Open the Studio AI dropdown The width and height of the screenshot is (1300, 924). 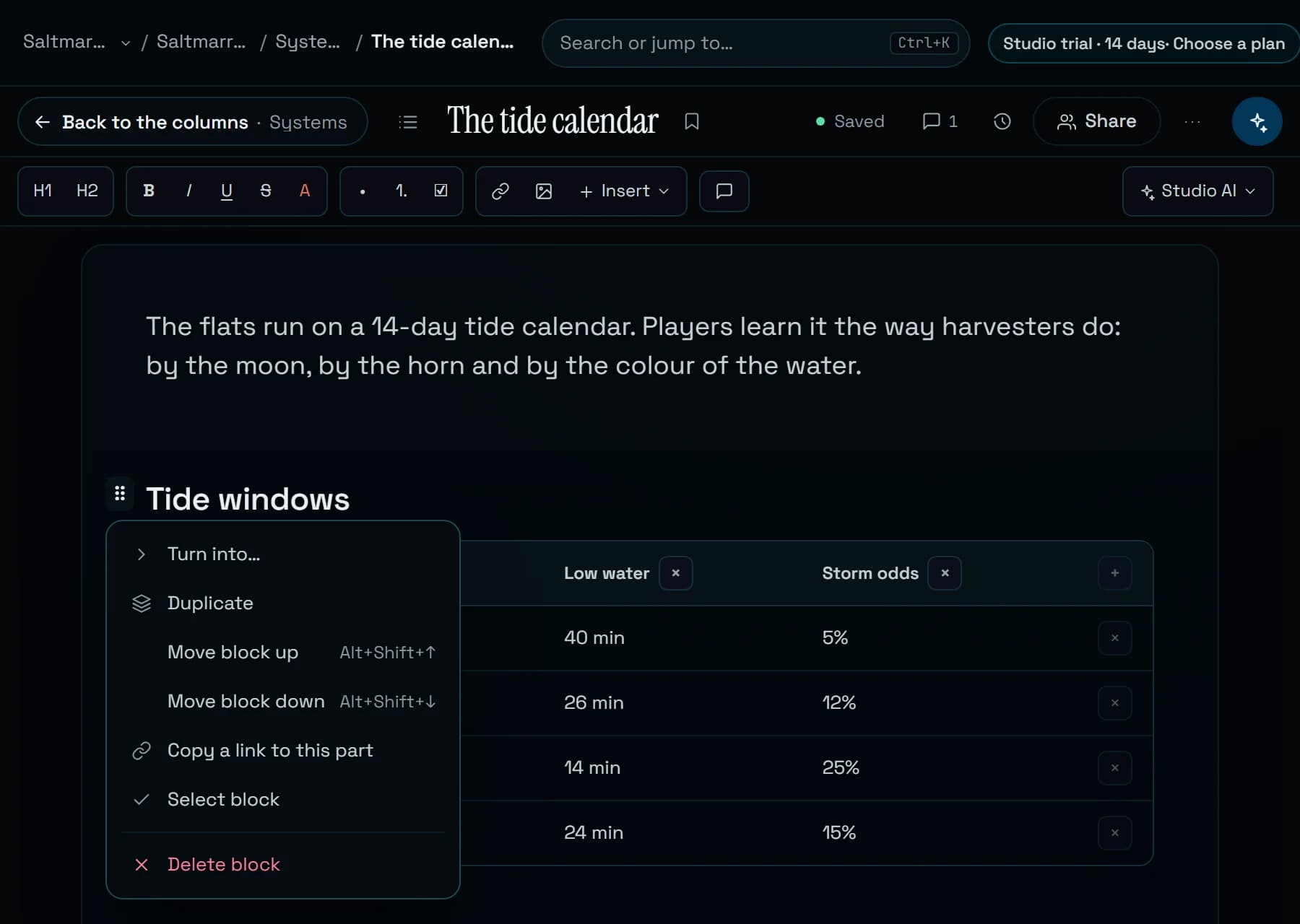tap(1198, 191)
